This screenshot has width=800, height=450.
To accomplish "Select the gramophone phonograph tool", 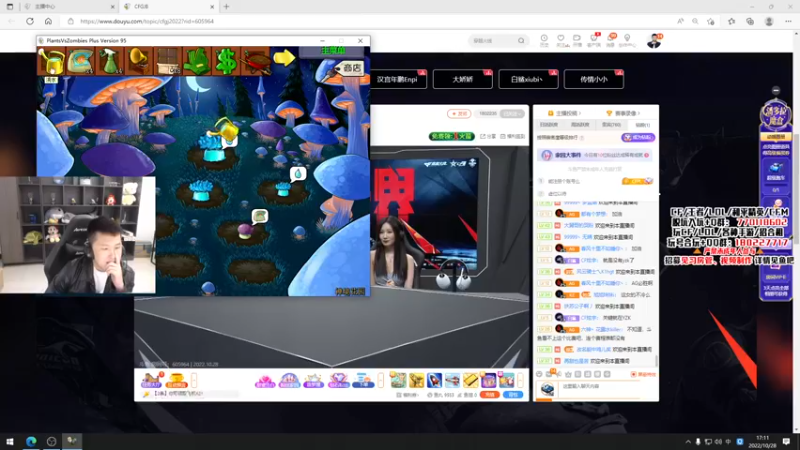I will [138, 61].
